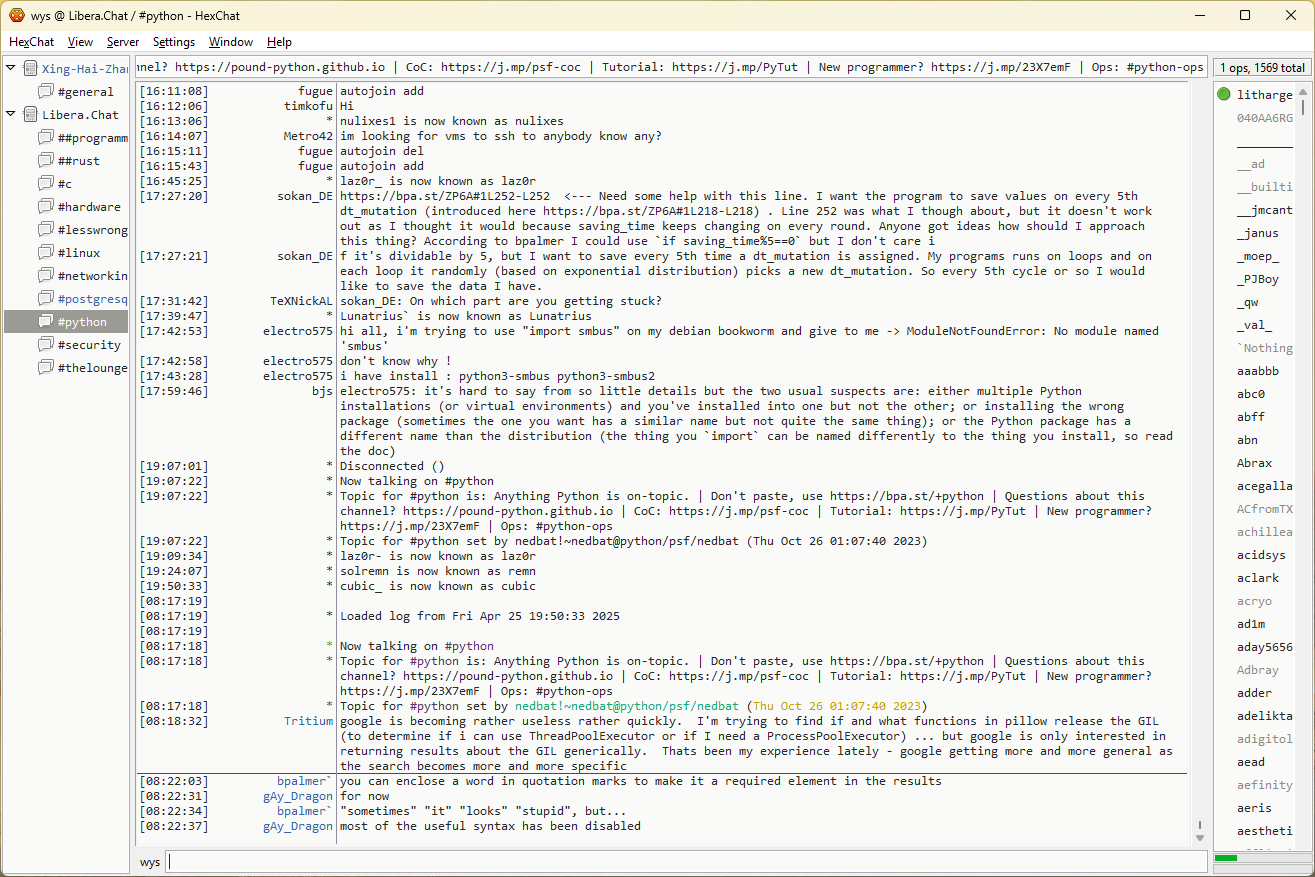1315x877 pixels.
Task: Click the Xing-Hai-Zhan server network icon
Action: [x=30, y=69]
